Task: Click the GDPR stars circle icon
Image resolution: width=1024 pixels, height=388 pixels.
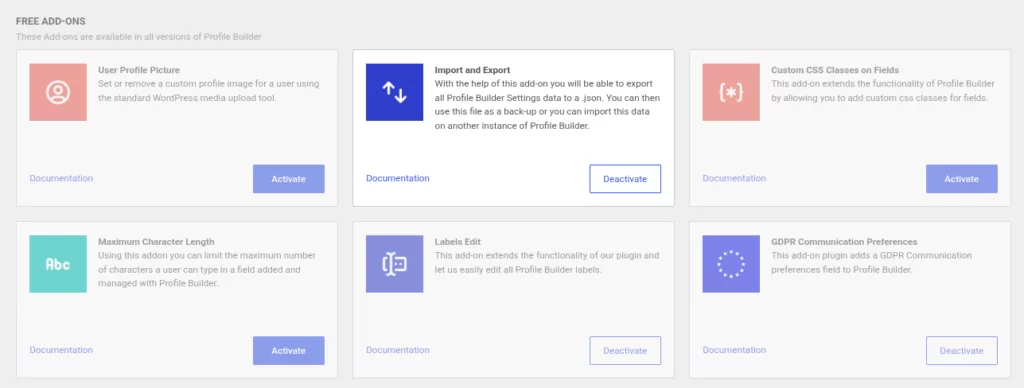Action: coord(731,264)
